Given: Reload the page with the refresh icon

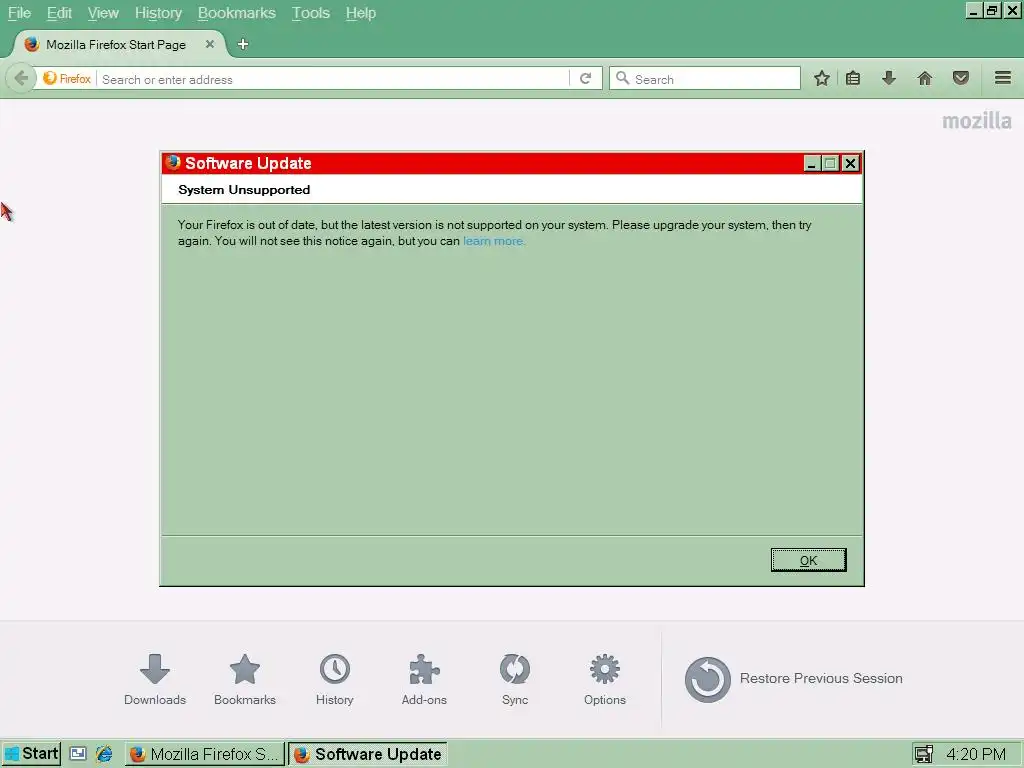Looking at the screenshot, I should [x=585, y=79].
